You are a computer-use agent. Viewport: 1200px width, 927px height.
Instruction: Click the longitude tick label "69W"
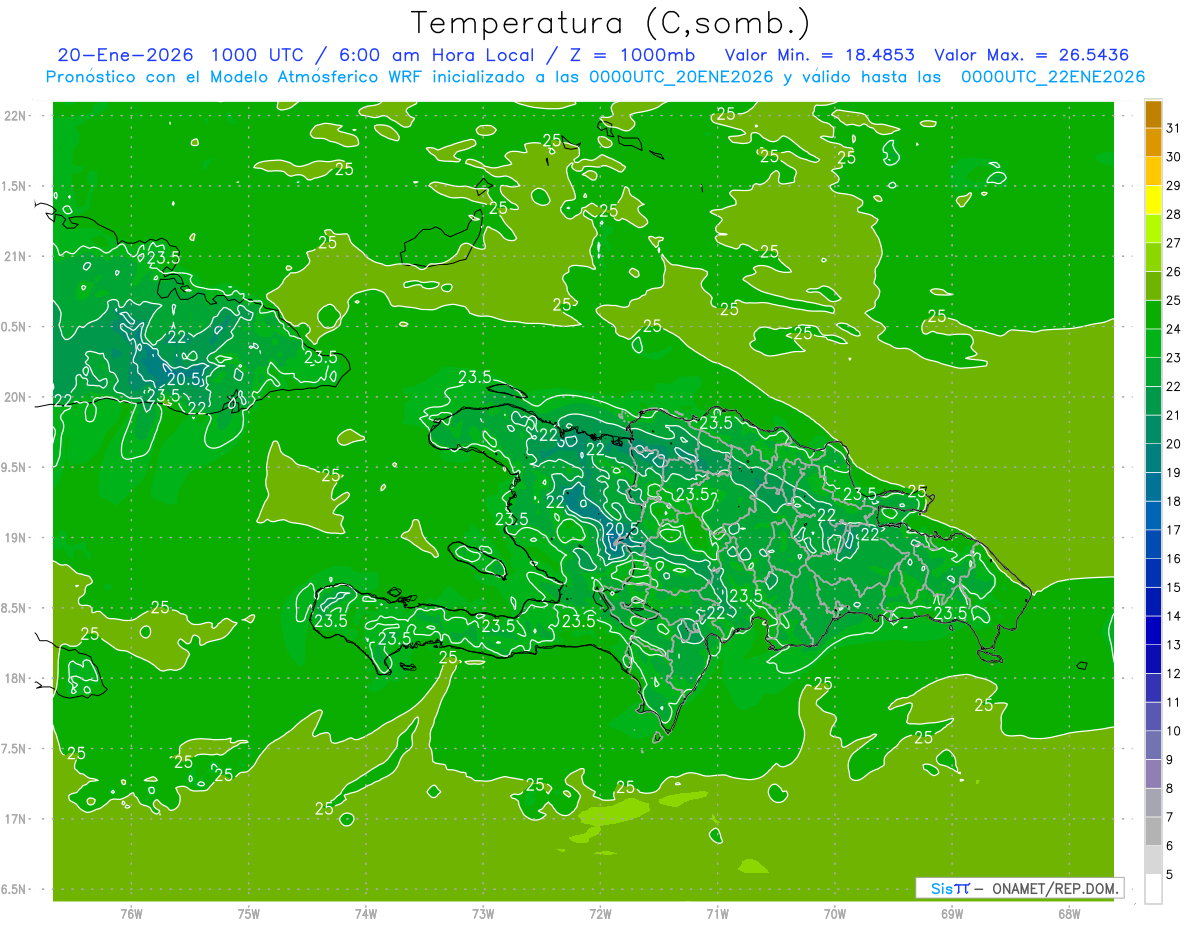click(x=952, y=914)
